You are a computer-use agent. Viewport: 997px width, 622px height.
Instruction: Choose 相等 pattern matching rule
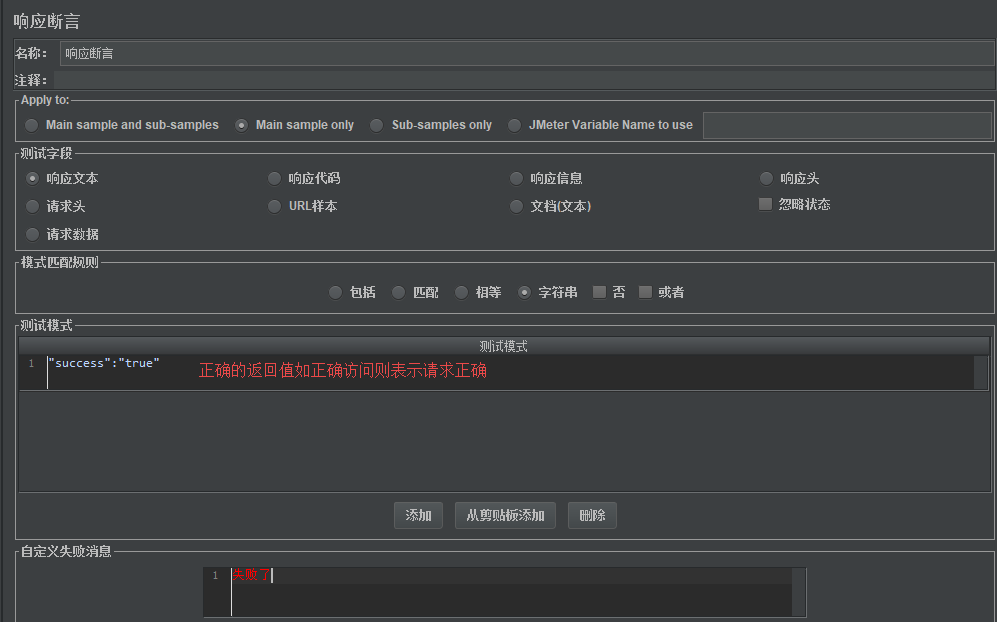(461, 293)
